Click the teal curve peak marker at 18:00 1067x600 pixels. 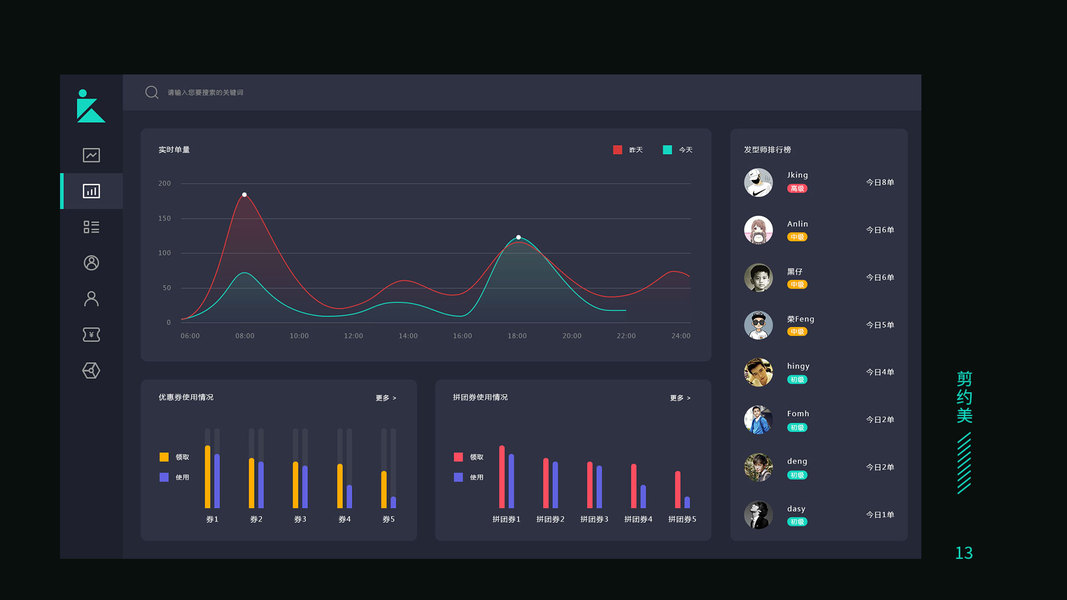click(x=519, y=237)
